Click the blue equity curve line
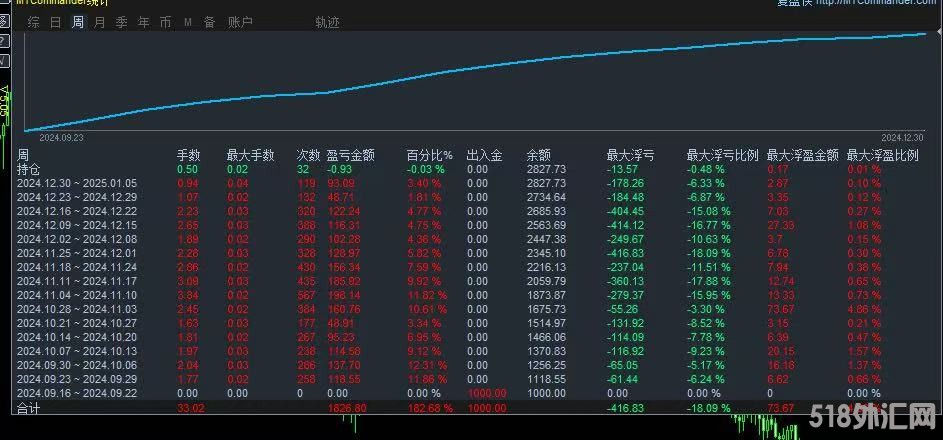943x440 pixels. pos(475,67)
